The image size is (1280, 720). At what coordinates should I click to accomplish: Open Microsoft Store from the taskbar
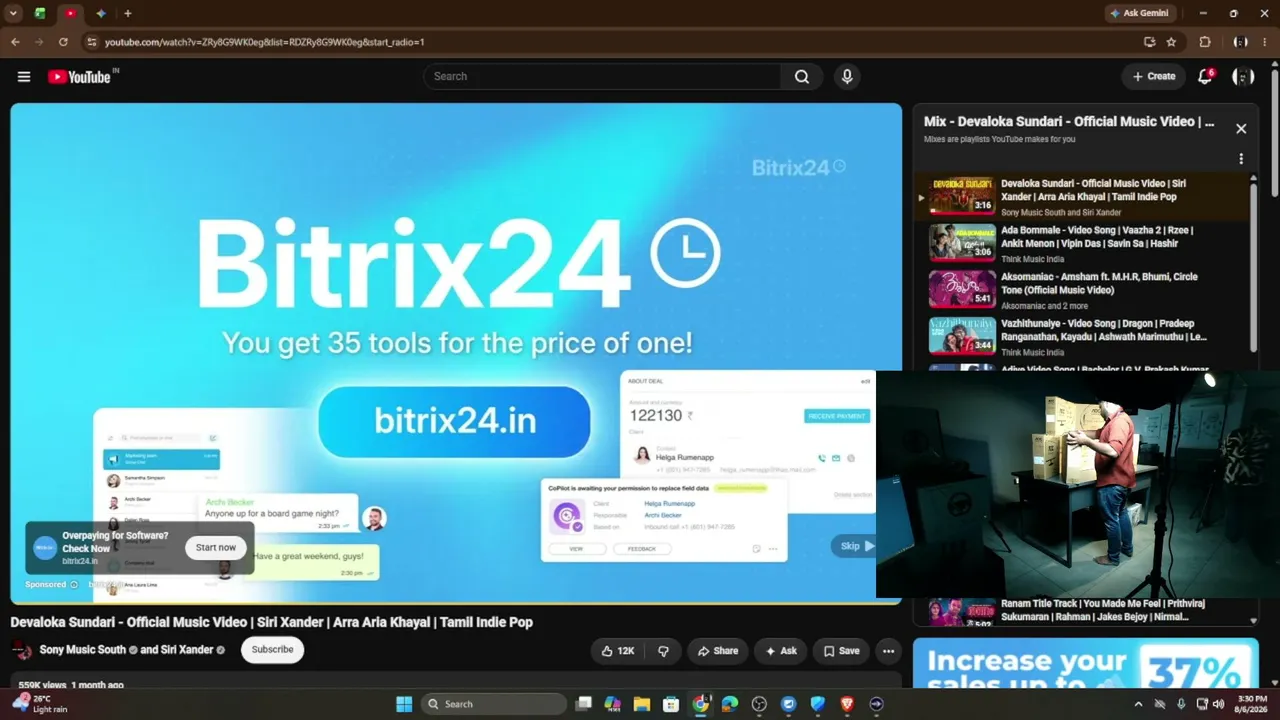click(x=671, y=704)
